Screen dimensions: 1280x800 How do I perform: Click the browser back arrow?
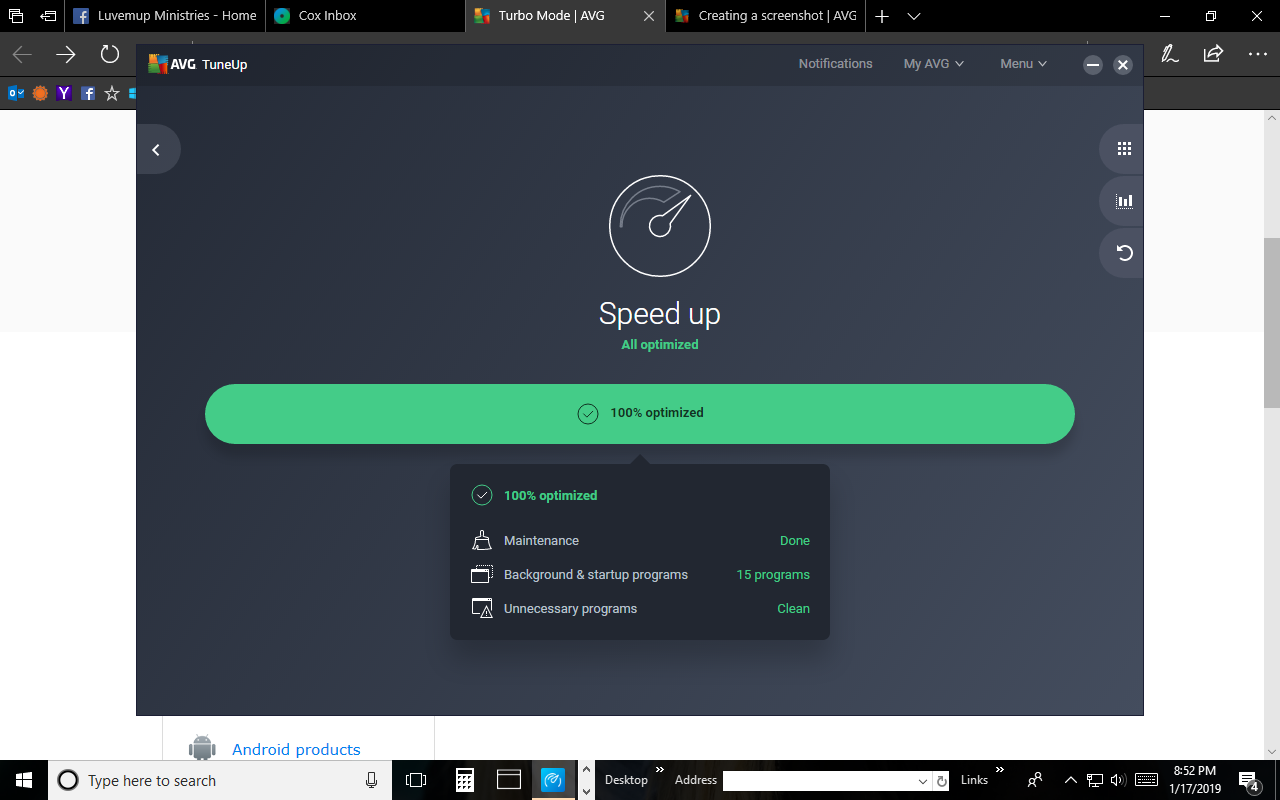coord(22,54)
